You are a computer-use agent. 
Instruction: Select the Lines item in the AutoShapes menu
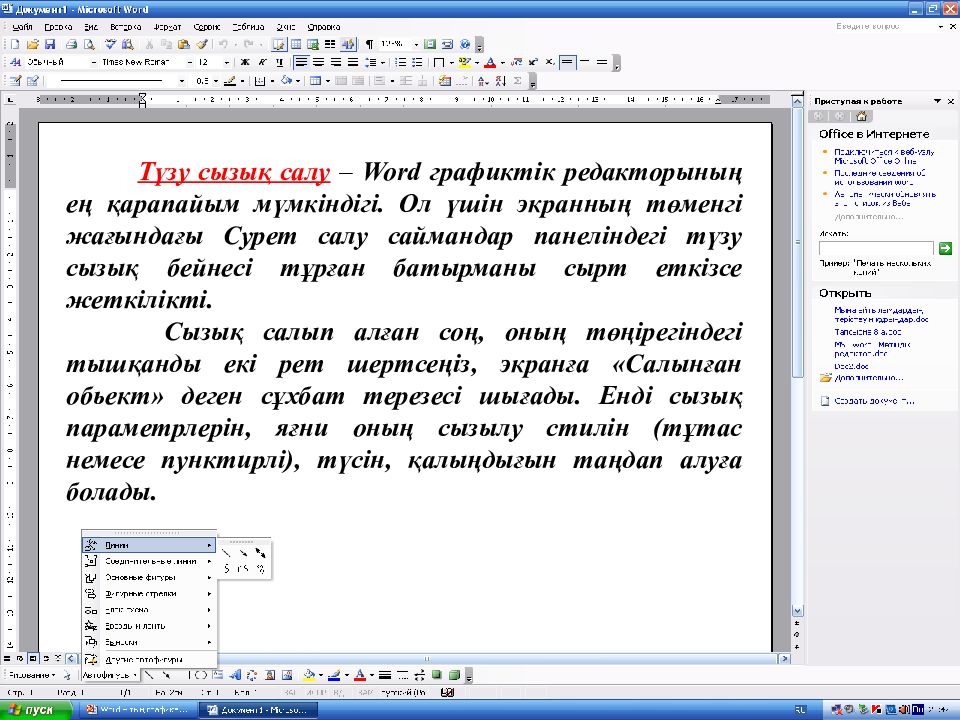click(x=149, y=545)
